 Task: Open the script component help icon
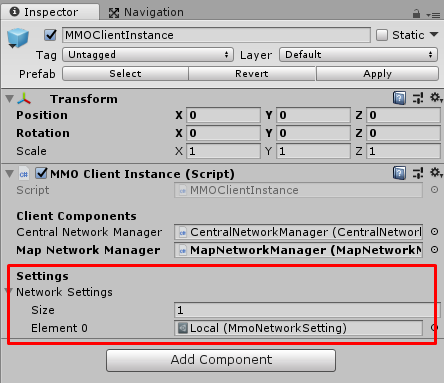click(399, 173)
